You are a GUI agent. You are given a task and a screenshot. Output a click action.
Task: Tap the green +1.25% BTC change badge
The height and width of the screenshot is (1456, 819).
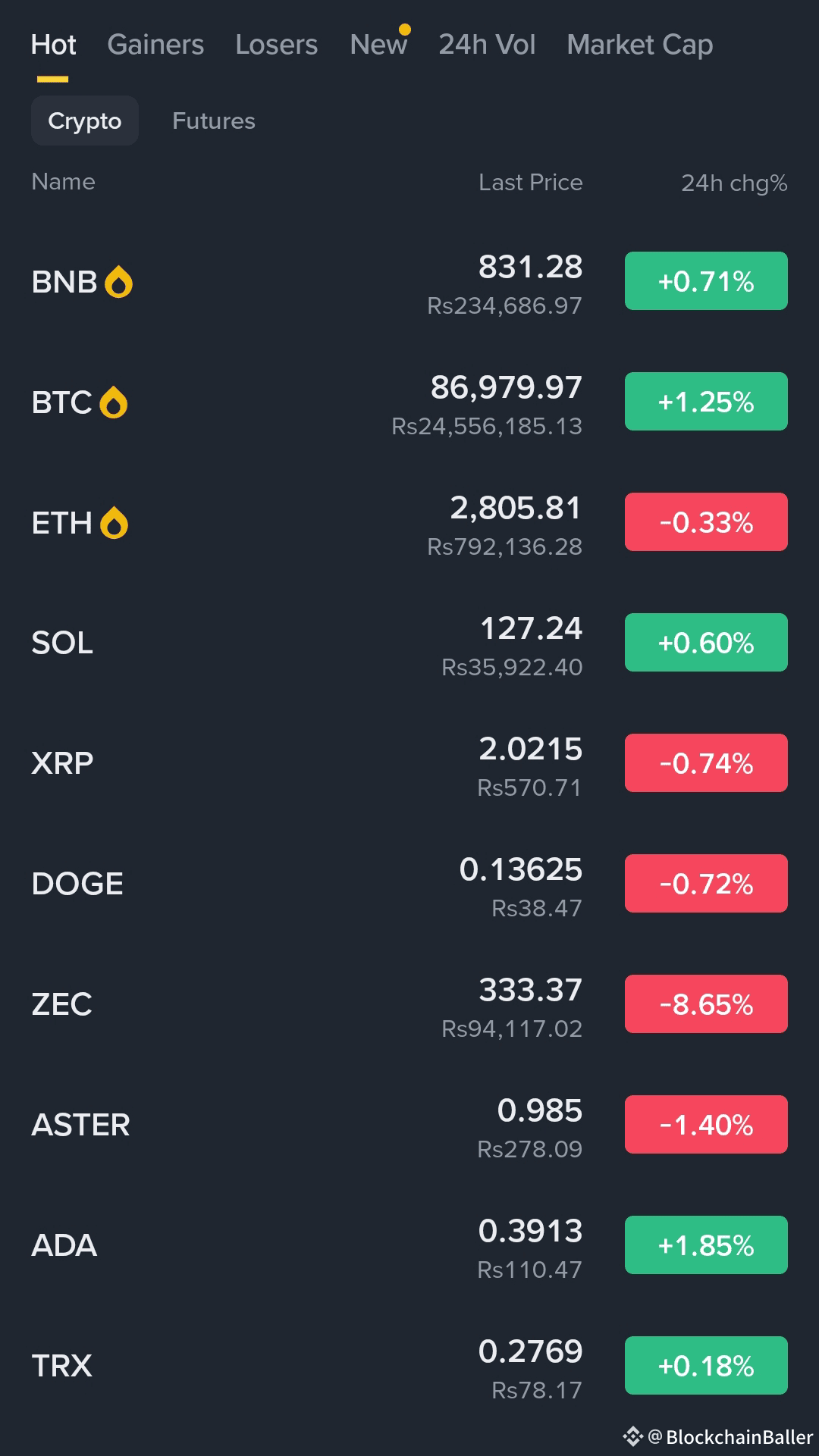pyautogui.click(x=706, y=402)
